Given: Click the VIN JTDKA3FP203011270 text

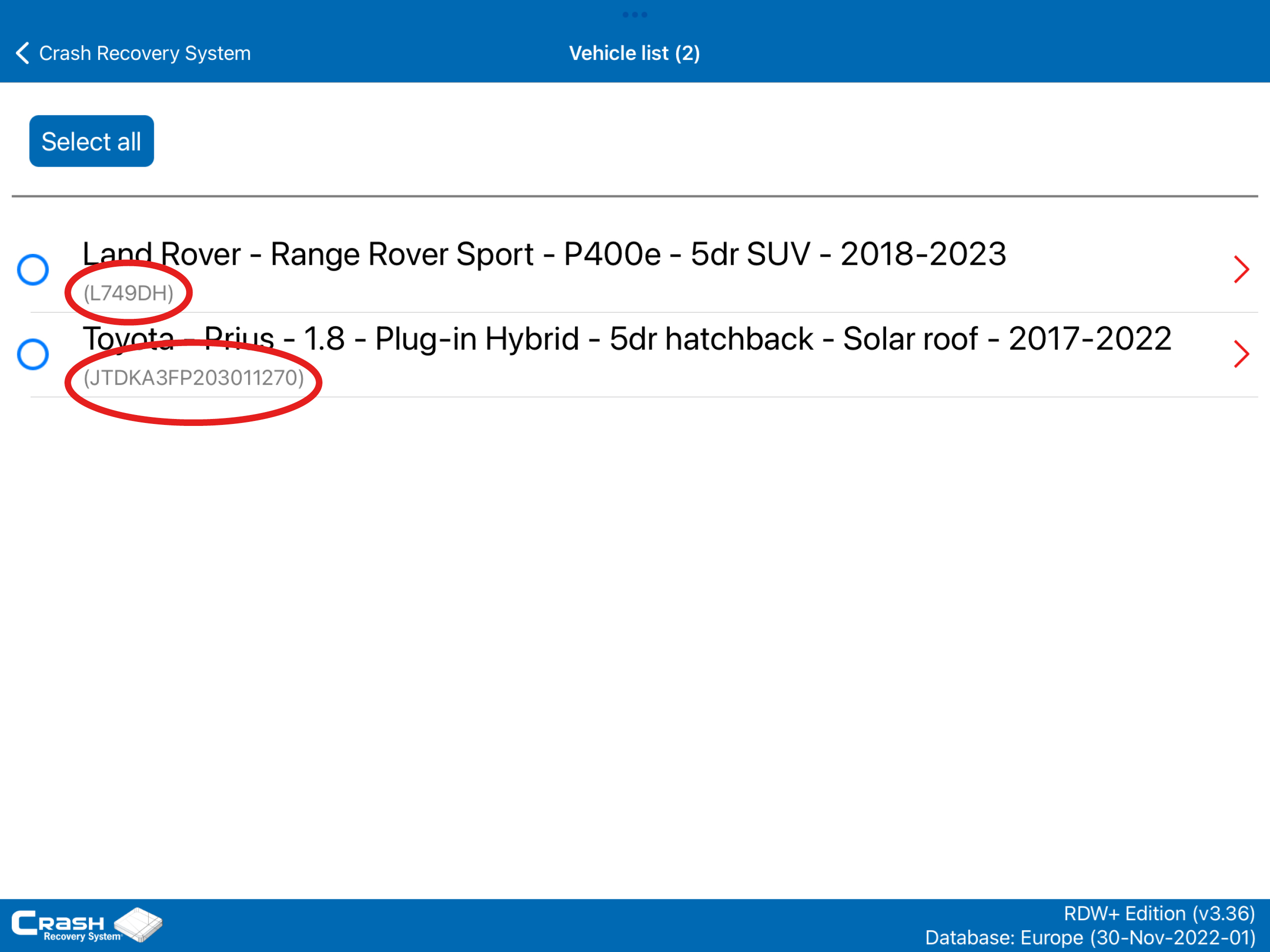Looking at the screenshot, I should (193, 378).
